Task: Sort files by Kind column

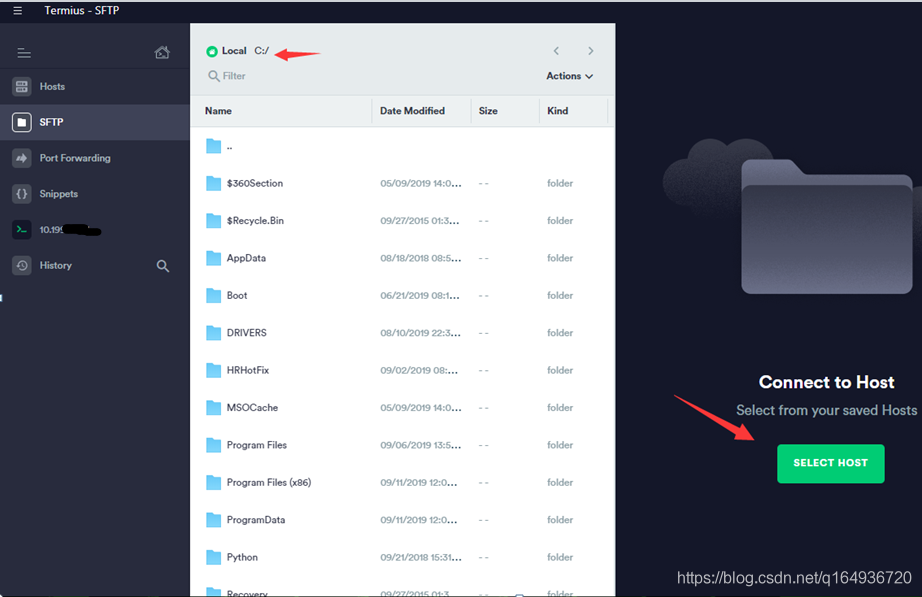Action: coord(557,111)
